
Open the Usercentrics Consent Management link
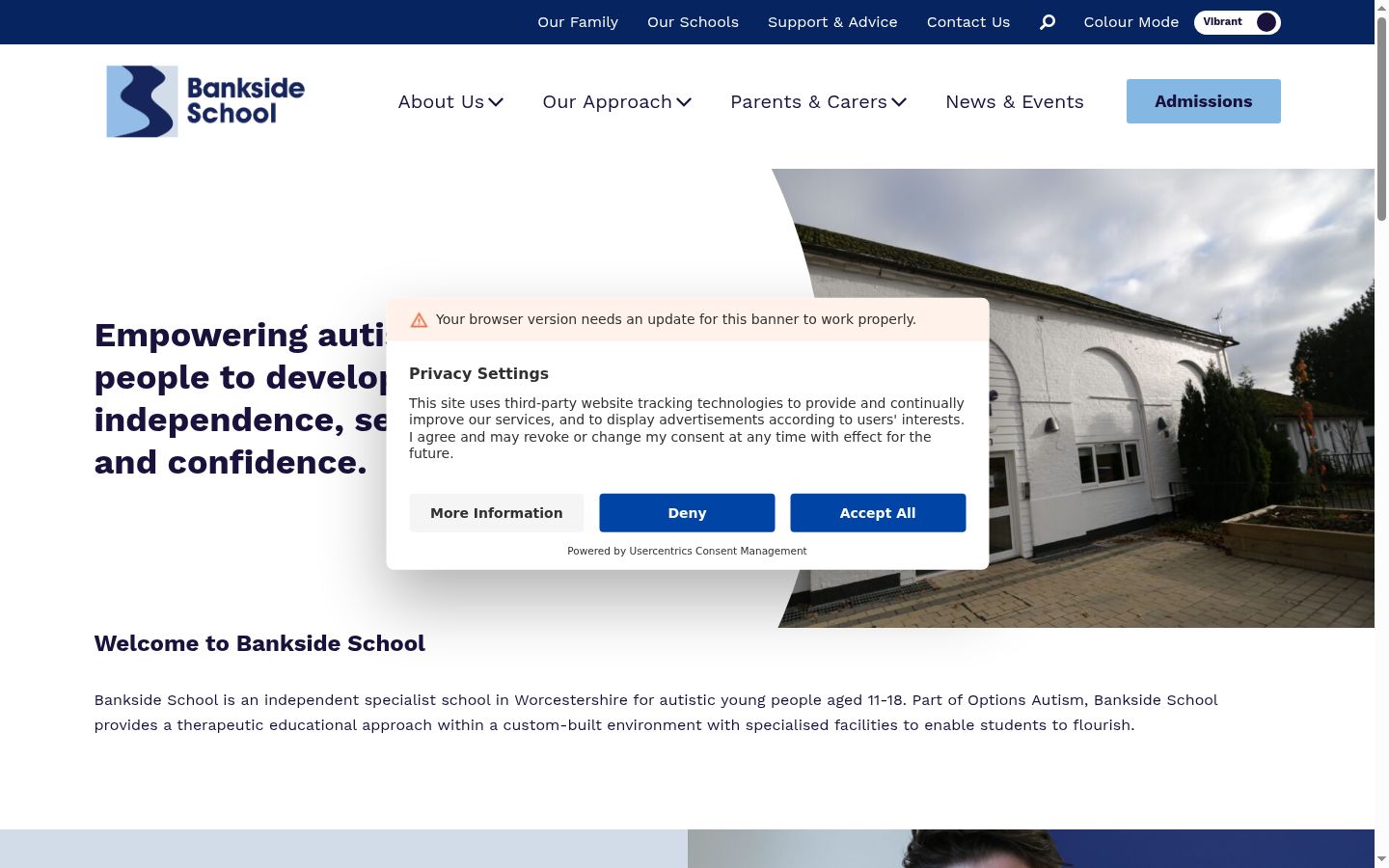point(718,552)
